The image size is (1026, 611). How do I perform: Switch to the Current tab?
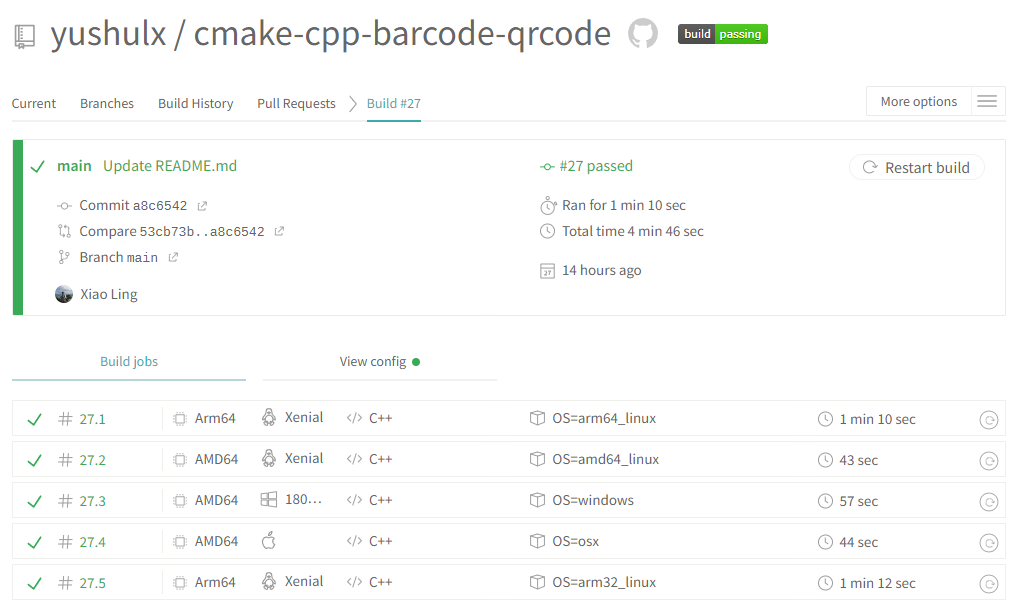(x=34, y=103)
